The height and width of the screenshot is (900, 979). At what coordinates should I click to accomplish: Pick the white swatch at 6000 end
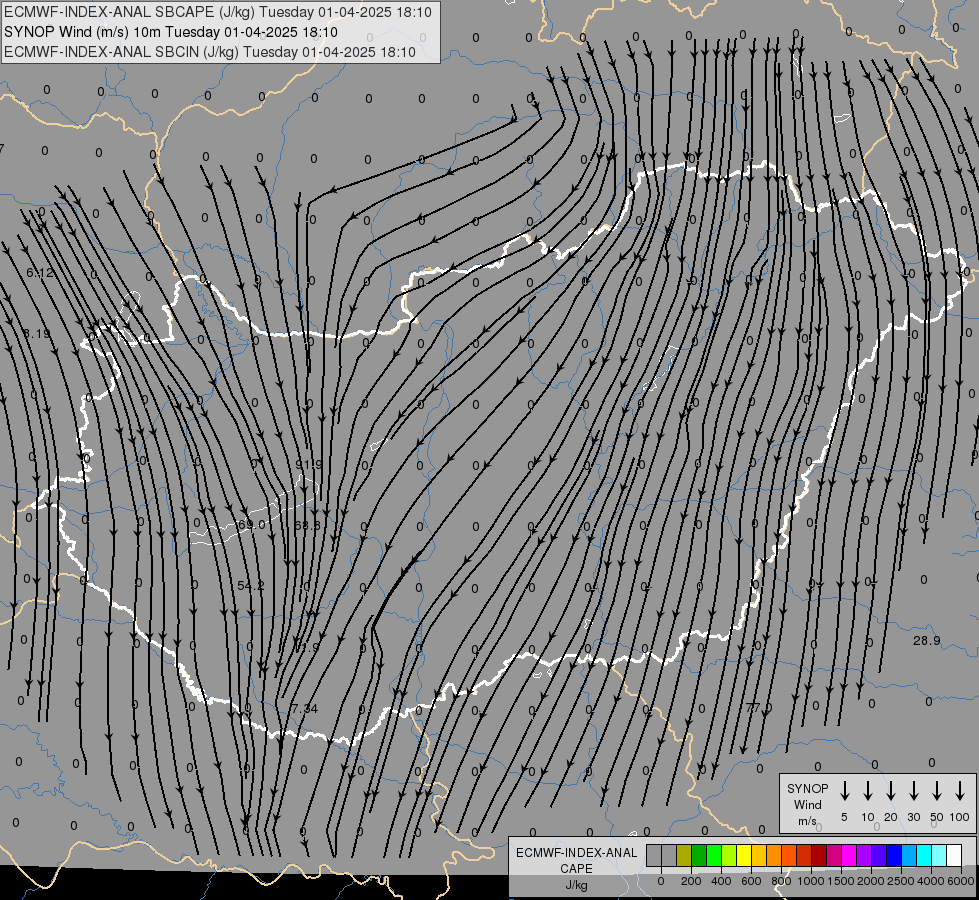tap(953, 855)
